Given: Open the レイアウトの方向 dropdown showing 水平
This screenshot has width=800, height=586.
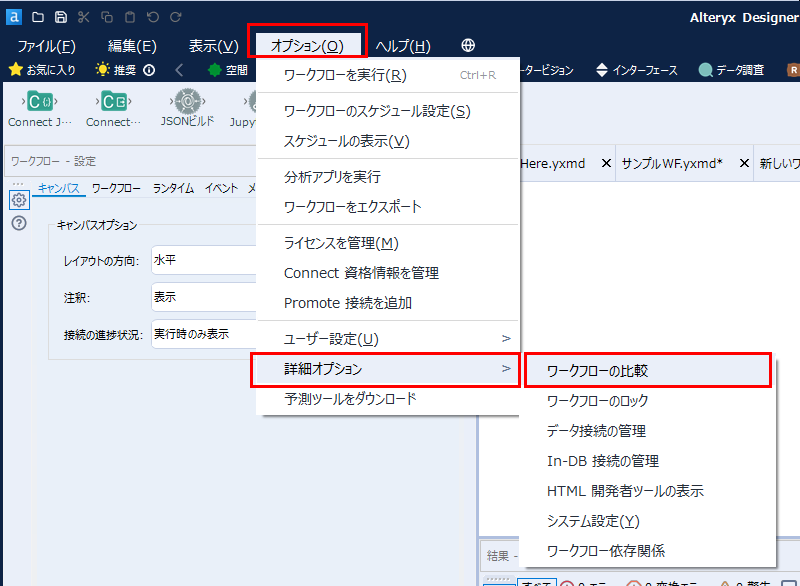Looking at the screenshot, I should pos(200,259).
